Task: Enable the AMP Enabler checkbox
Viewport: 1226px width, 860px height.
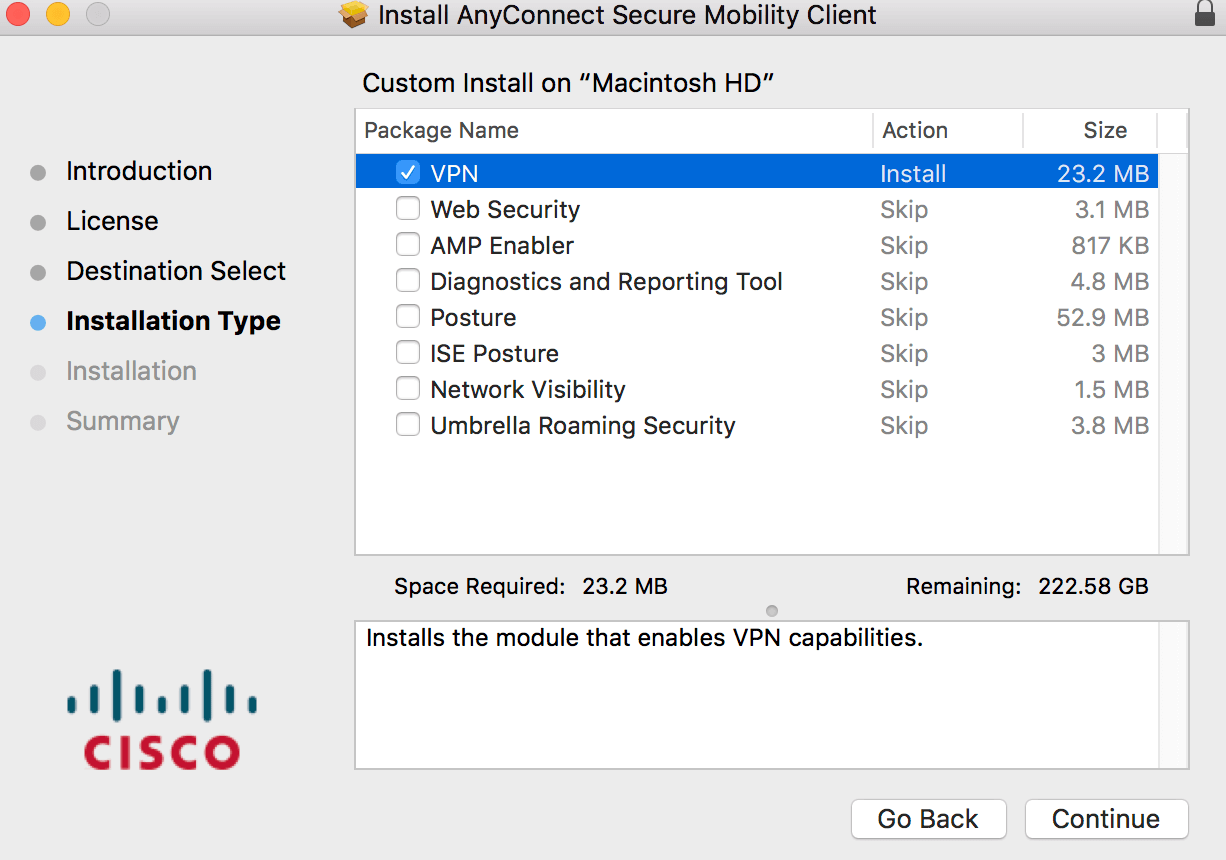Action: (408, 245)
